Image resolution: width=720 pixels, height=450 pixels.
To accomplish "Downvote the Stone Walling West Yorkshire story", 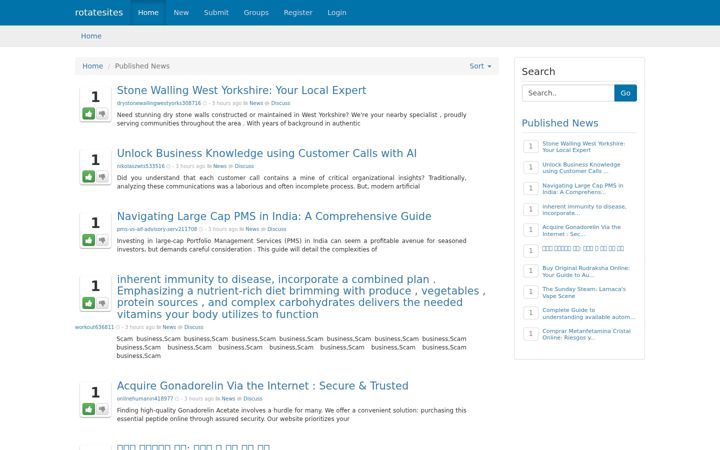I will (102, 113).
